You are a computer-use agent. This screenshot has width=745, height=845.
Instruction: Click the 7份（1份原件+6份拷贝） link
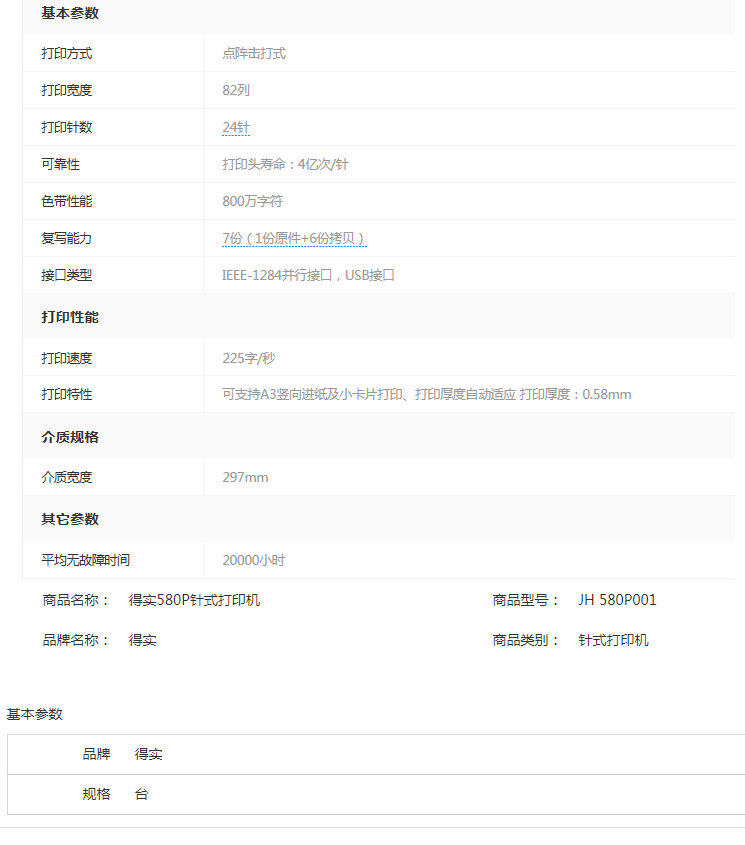294,238
